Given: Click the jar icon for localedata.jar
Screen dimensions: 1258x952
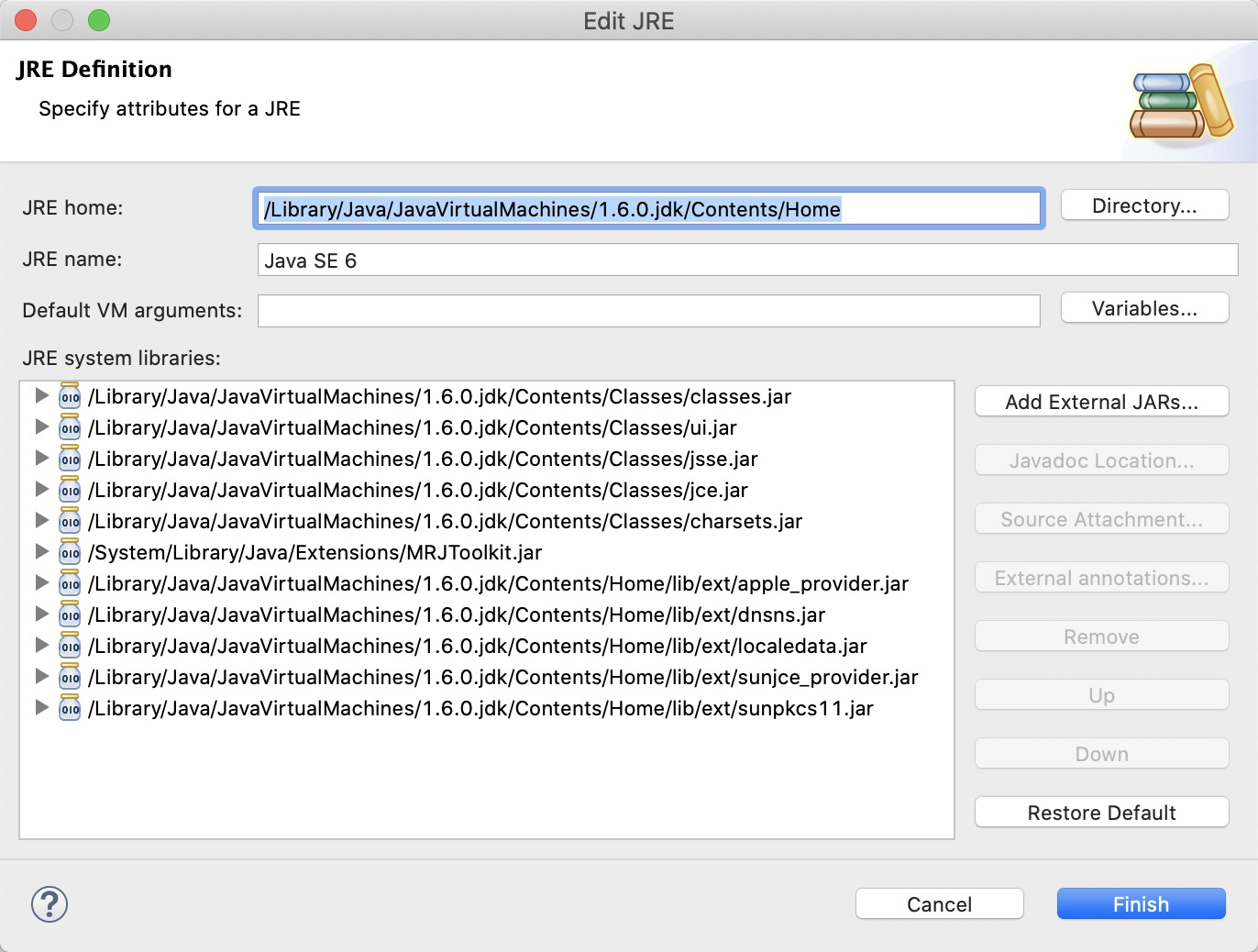Looking at the screenshot, I should pyautogui.click(x=70, y=646).
